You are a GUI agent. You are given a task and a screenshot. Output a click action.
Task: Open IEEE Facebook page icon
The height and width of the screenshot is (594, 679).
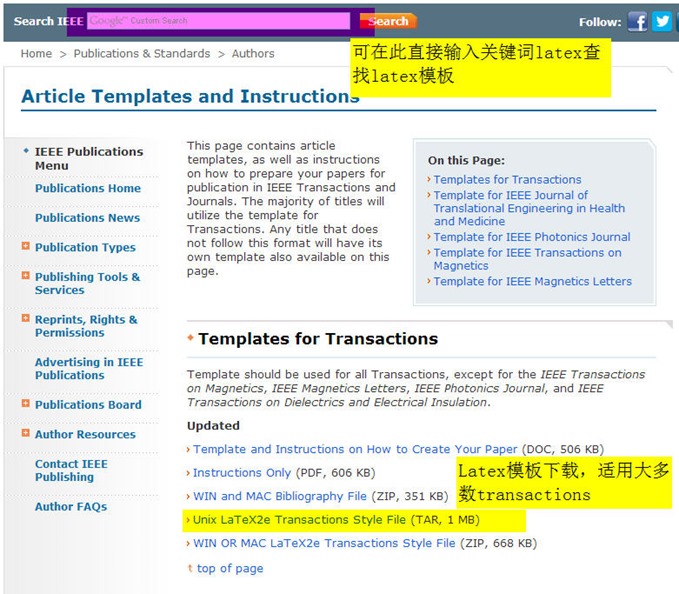(x=637, y=21)
